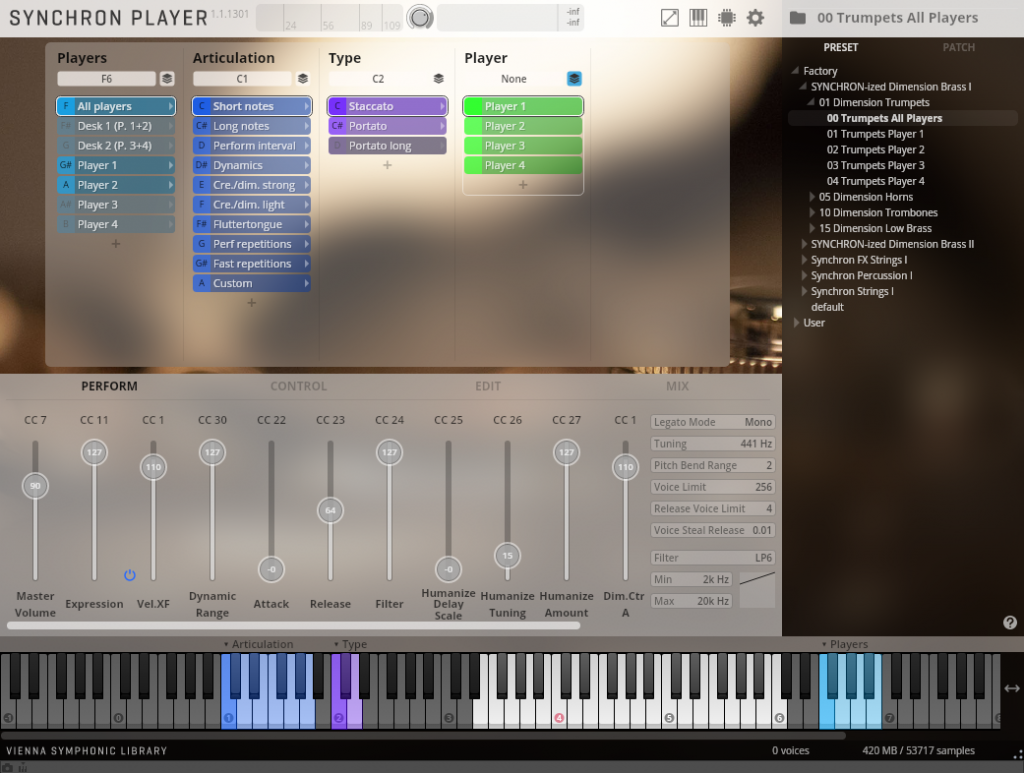Open the preset folder icon
This screenshot has height=773, width=1024.
(797, 18)
